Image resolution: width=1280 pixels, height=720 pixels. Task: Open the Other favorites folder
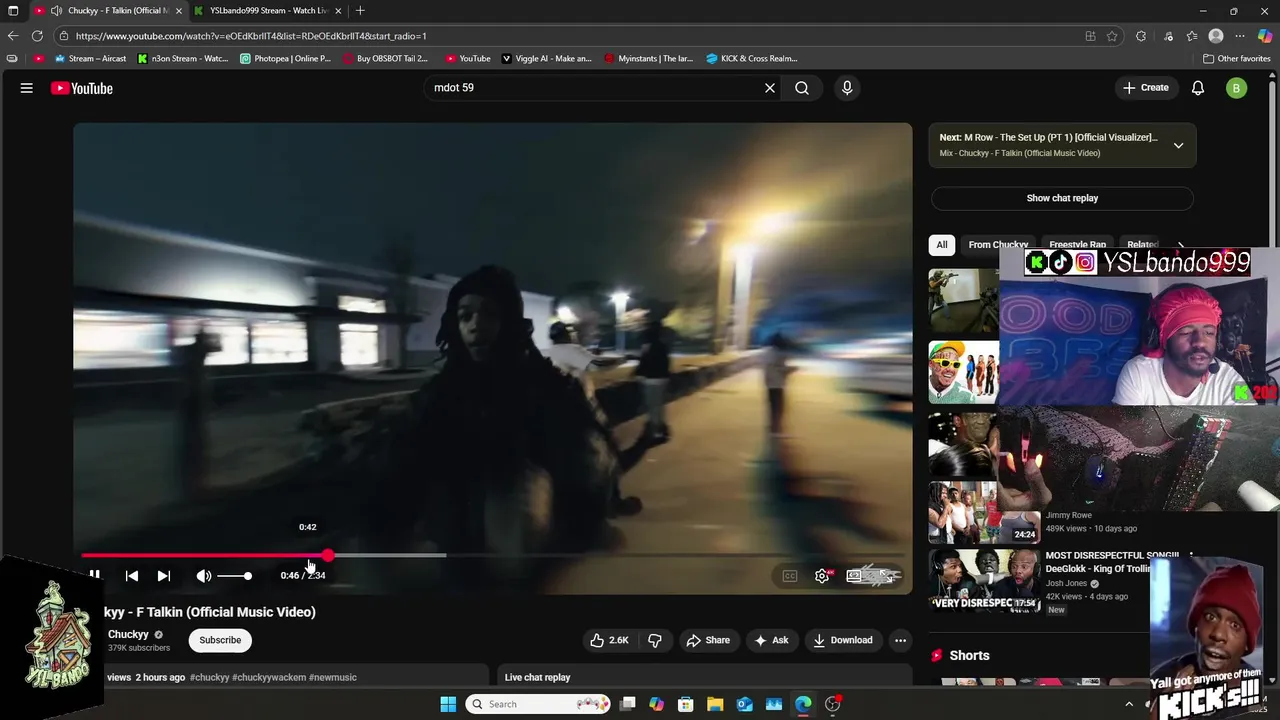pyautogui.click(x=1236, y=58)
